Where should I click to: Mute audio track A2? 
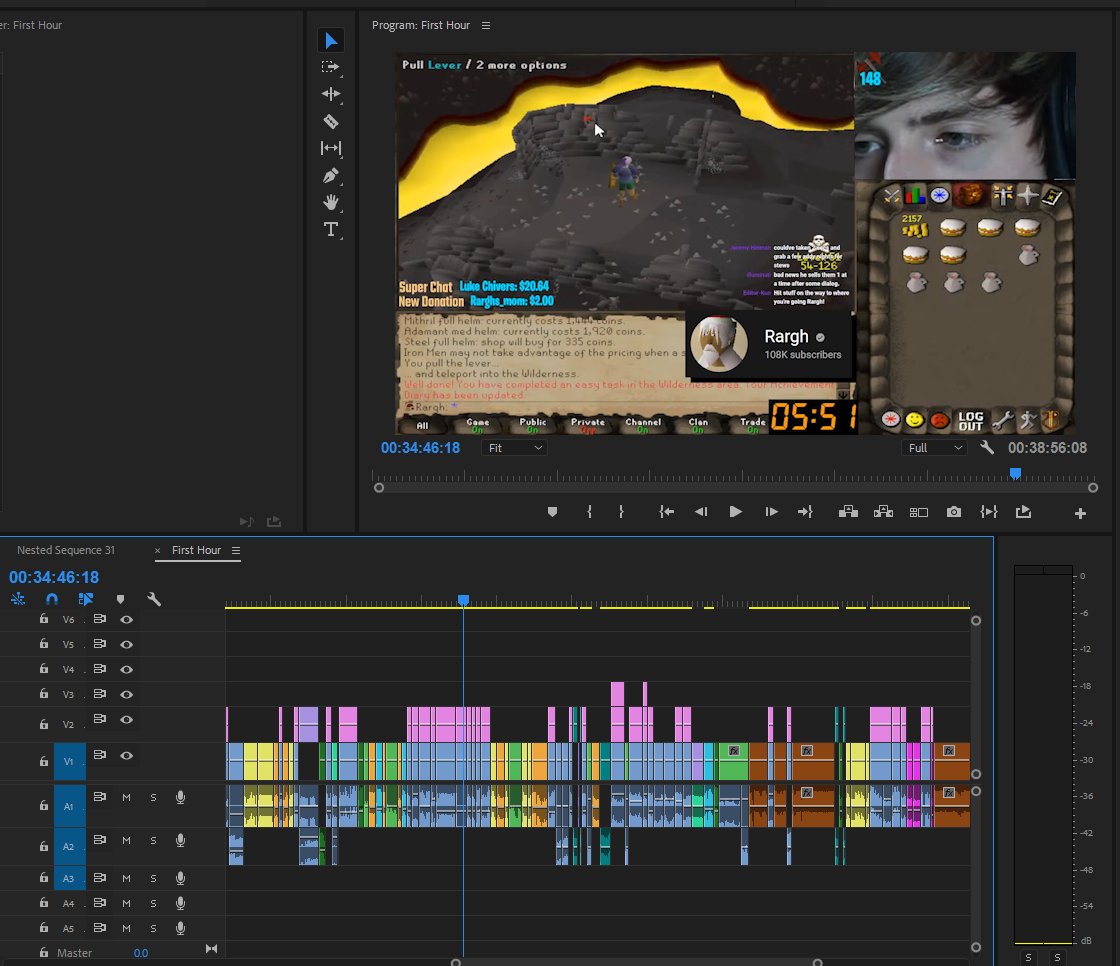pos(126,840)
